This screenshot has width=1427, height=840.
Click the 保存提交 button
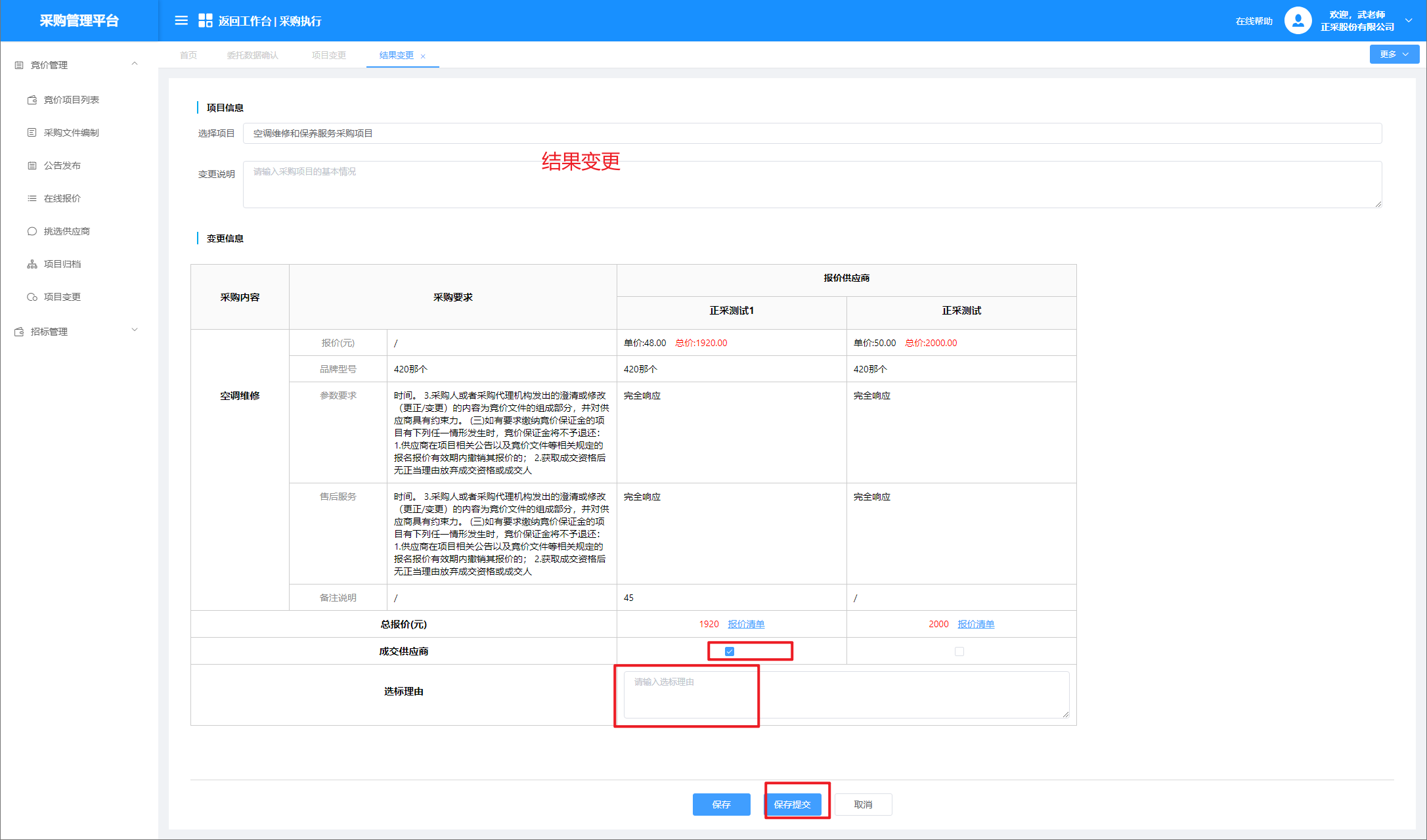tap(792, 804)
